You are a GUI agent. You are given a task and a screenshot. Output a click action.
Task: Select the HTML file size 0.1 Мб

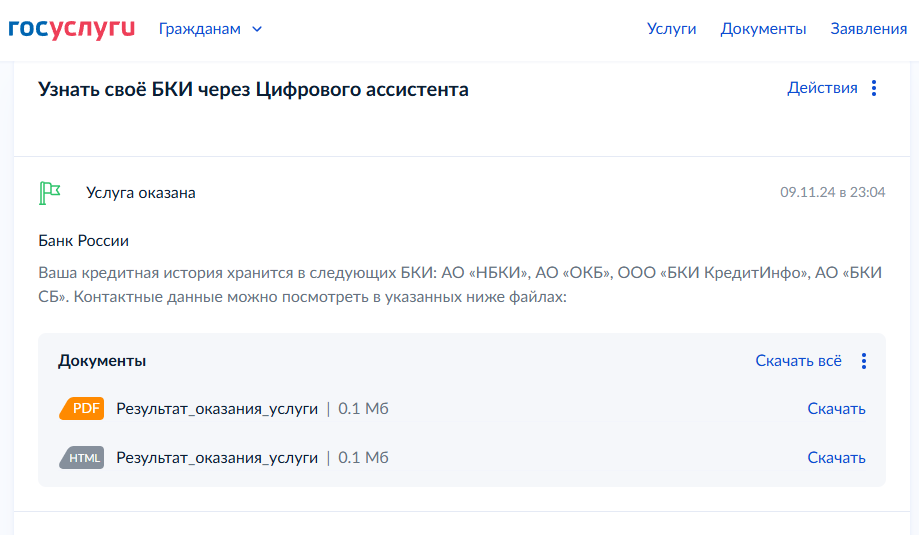click(x=363, y=458)
